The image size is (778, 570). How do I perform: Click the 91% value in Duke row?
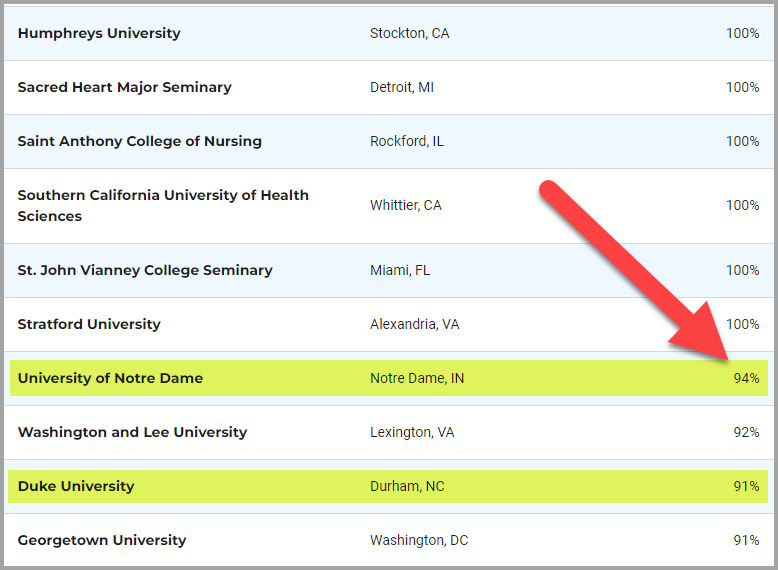point(746,486)
